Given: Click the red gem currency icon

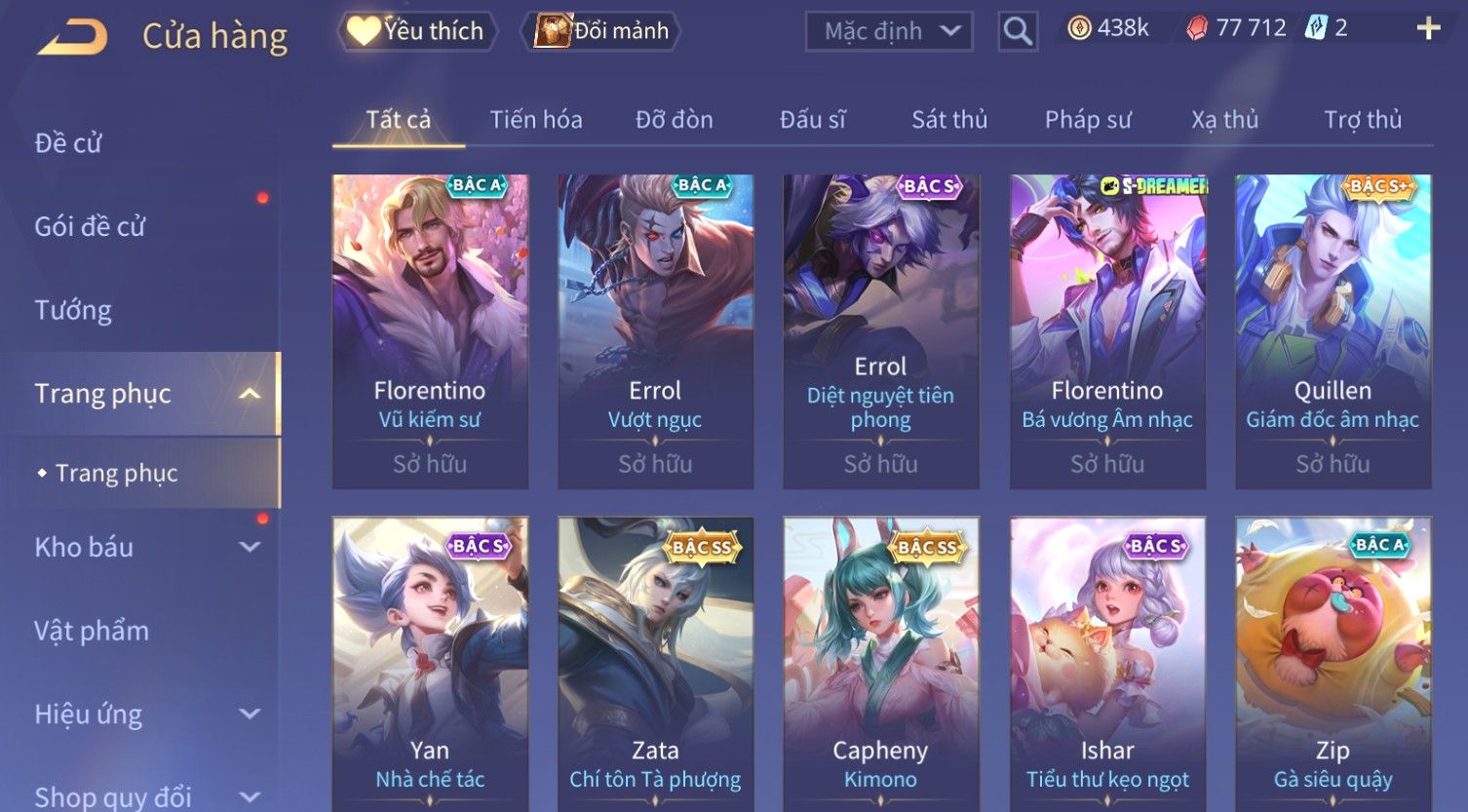Looking at the screenshot, I should click(x=1197, y=28).
